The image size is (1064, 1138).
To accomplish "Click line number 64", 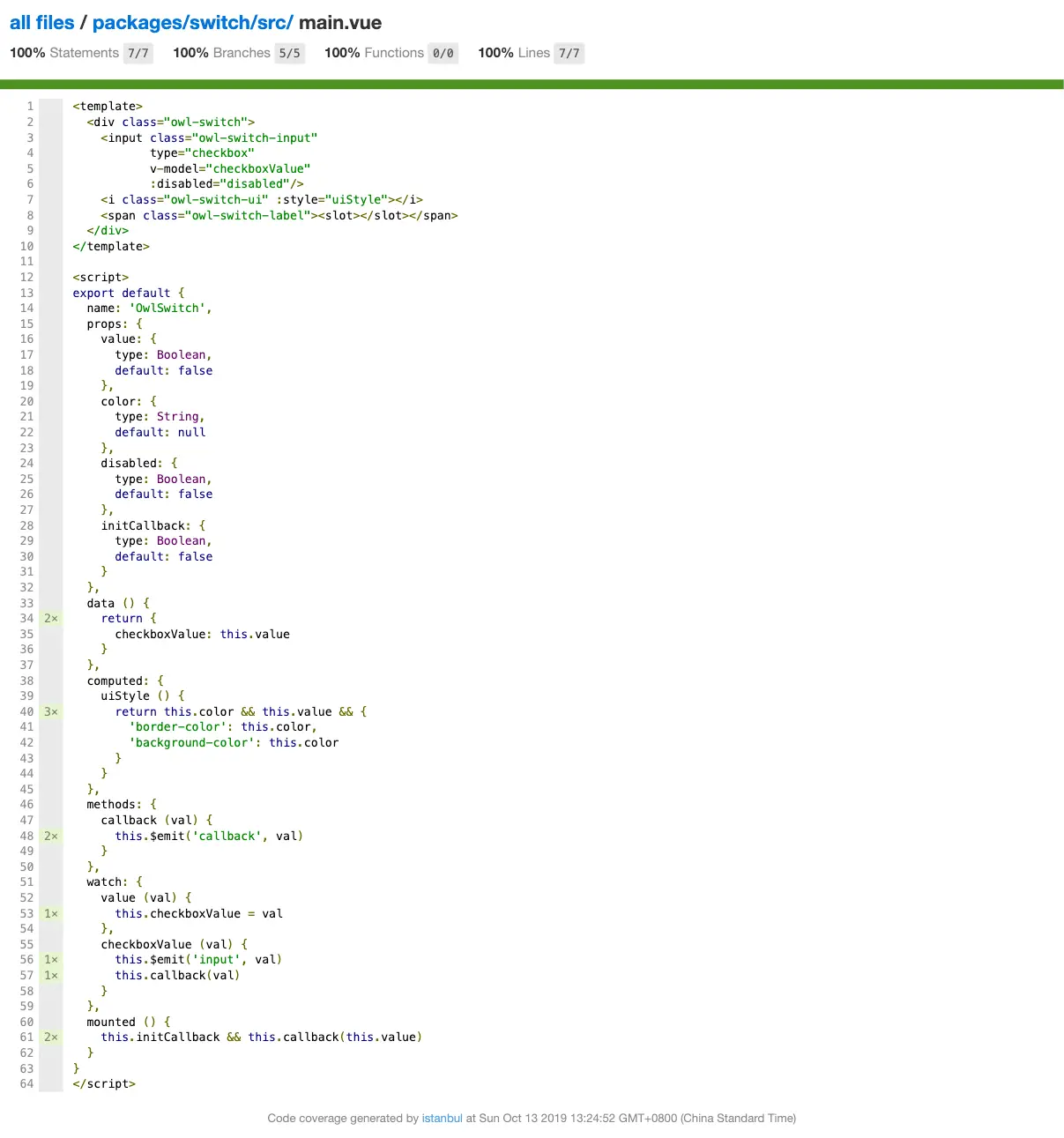I will tap(26, 1083).
